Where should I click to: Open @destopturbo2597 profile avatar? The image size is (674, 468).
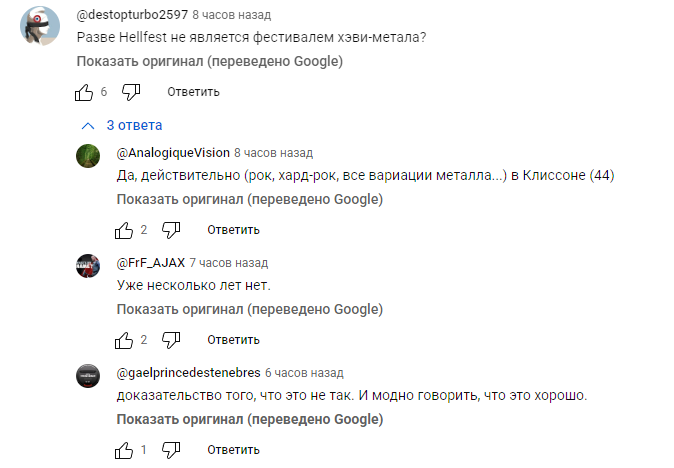[41, 27]
